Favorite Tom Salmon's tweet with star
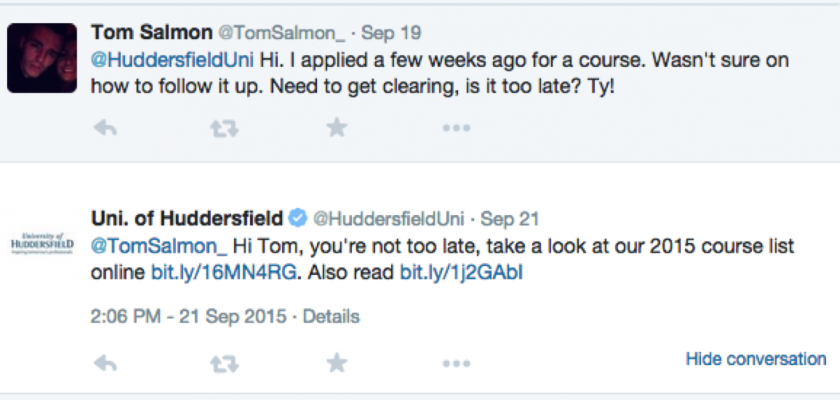Viewport: 840px width, 400px height. pyautogui.click(x=338, y=127)
